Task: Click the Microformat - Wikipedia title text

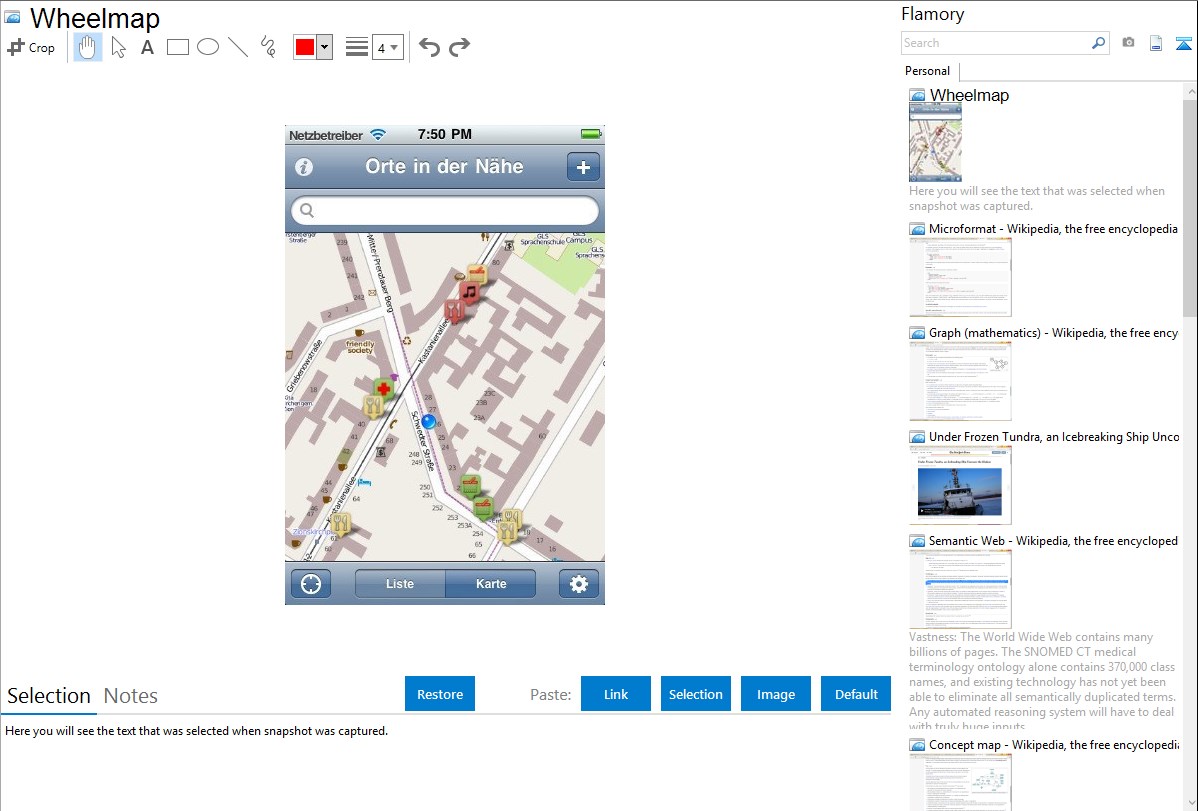Action: [x=1054, y=229]
